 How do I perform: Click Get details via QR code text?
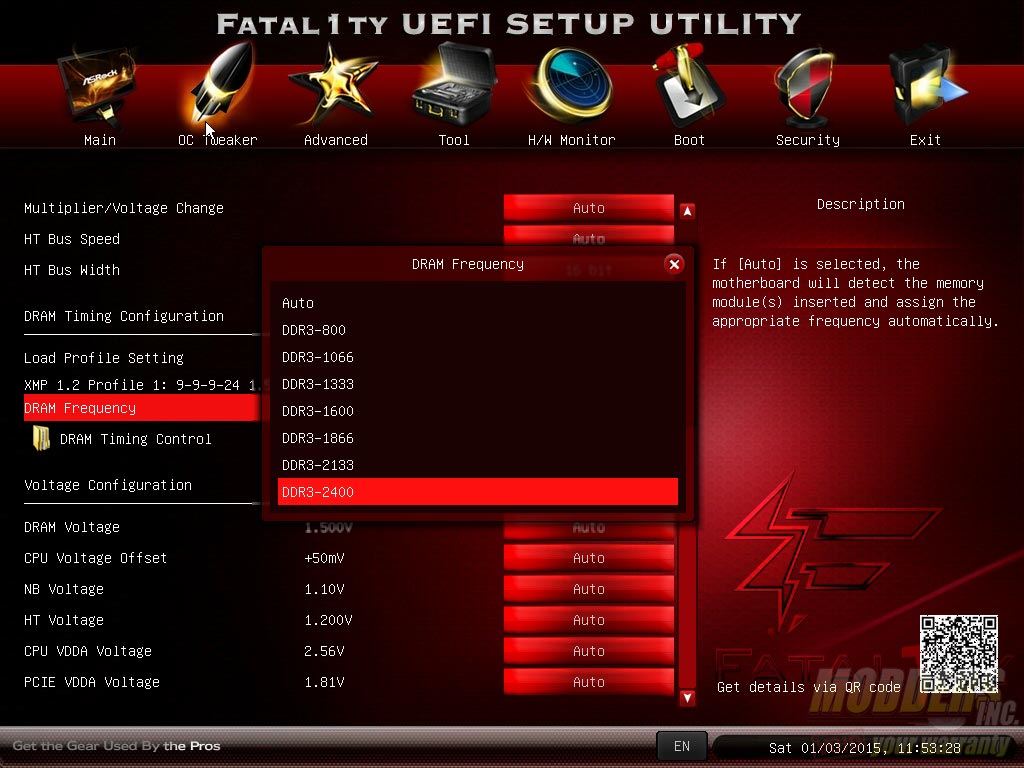808,687
